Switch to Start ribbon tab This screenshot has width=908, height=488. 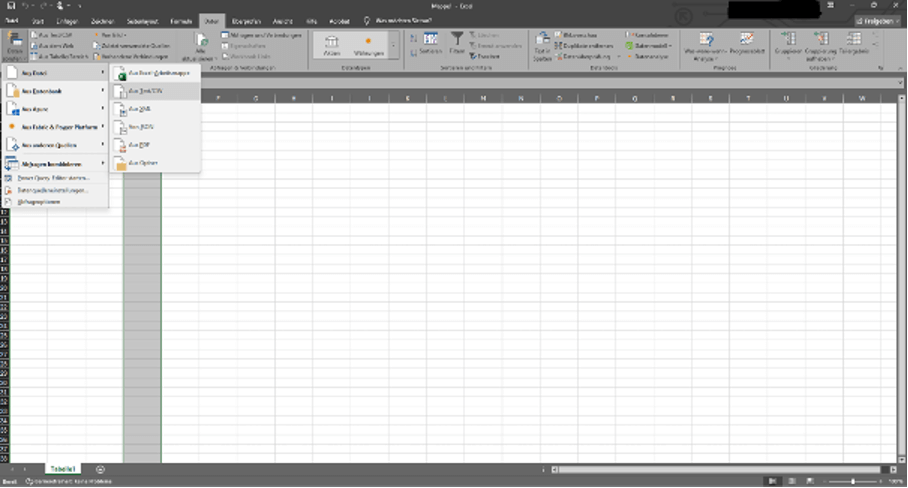tap(38, 21)
